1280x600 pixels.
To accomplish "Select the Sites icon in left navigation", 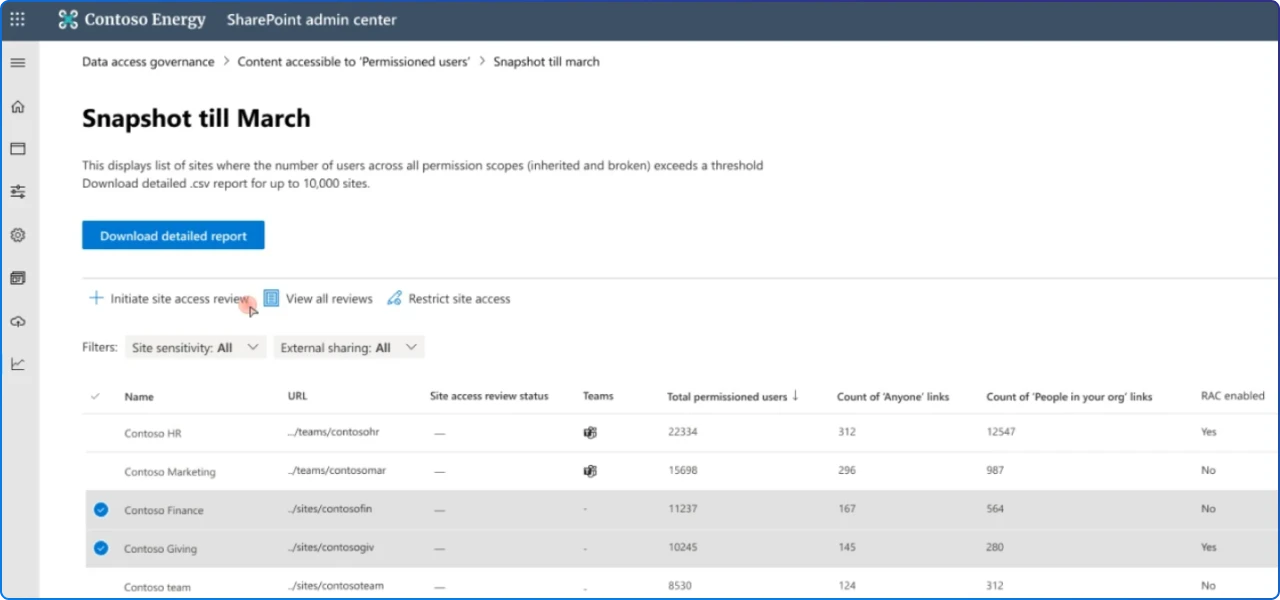I will click(17, 148).
